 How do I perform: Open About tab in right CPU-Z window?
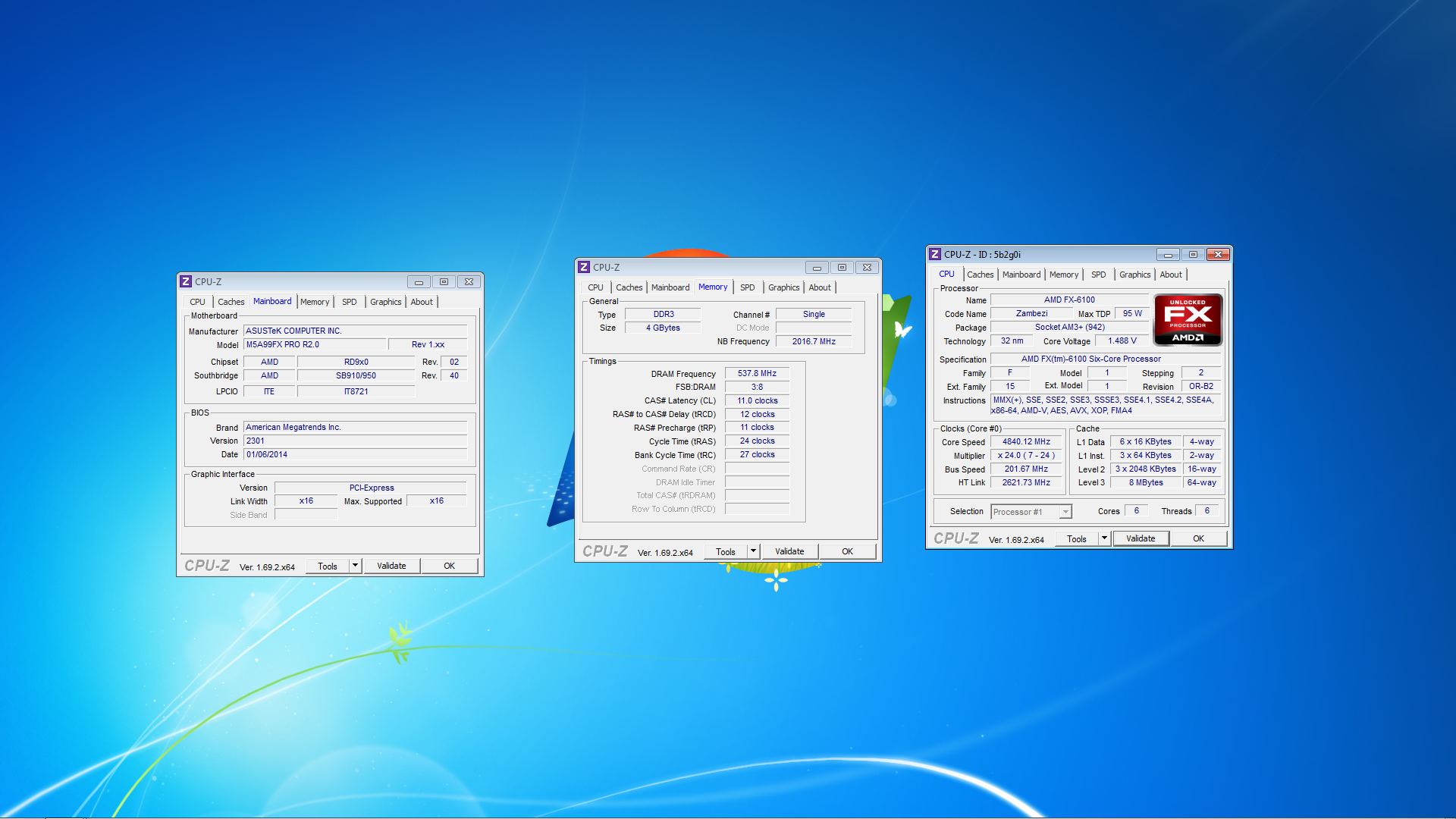(1171, 275)
